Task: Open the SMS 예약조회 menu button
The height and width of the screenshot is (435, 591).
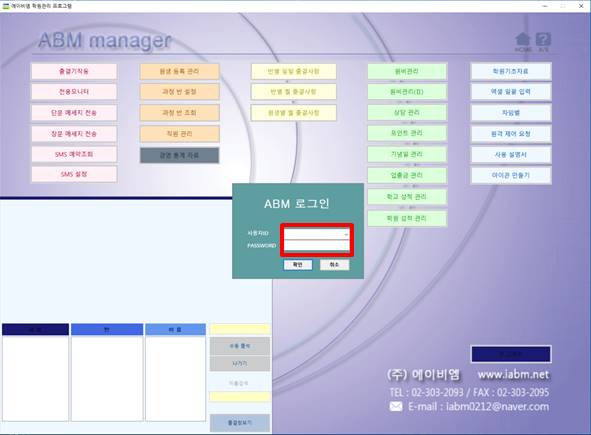Action: 74,154
